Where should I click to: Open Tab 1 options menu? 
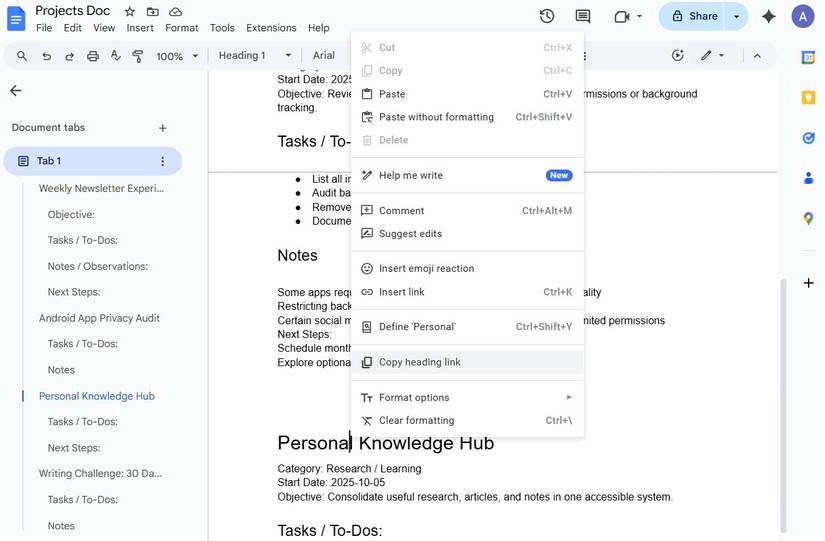[163, 161]
